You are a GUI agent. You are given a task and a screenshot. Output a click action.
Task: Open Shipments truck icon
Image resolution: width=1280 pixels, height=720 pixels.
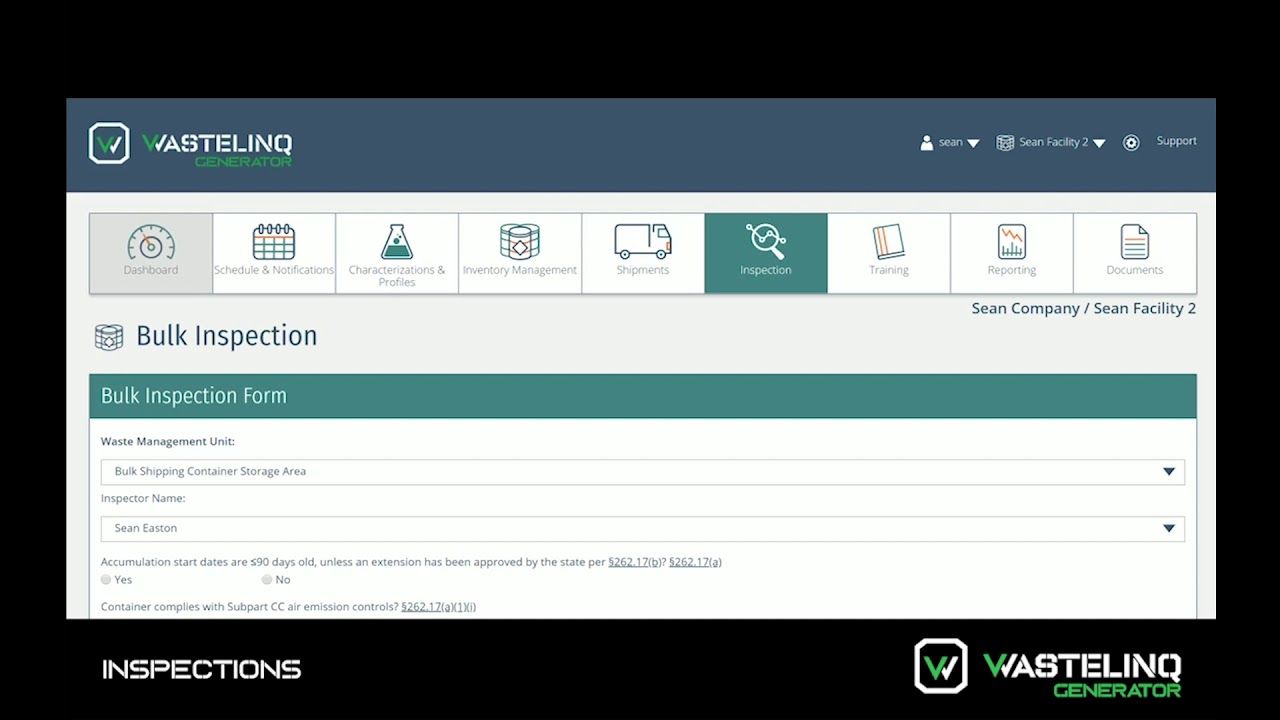[643, 242]
